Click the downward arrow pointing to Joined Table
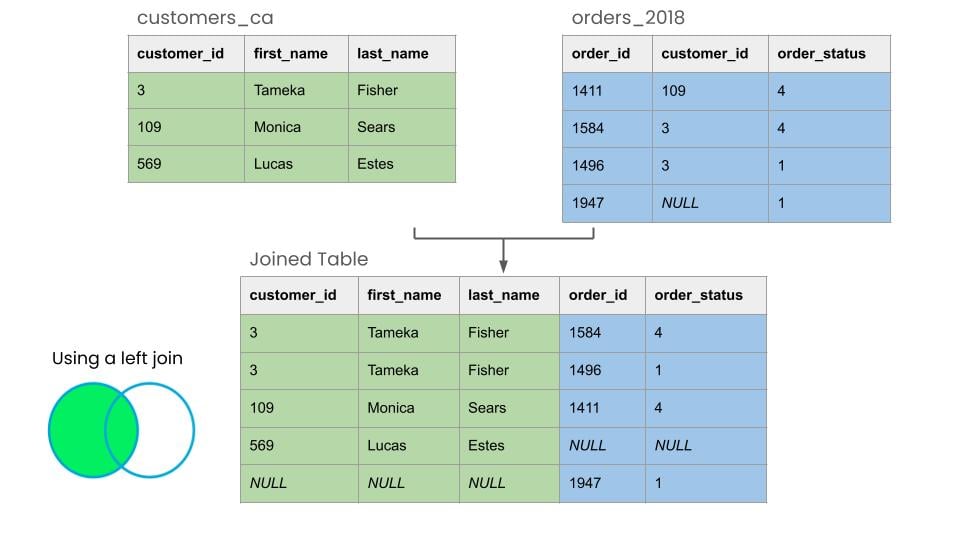Image resolution: width=960 pixels, height=540 pixels. [503, 256]
